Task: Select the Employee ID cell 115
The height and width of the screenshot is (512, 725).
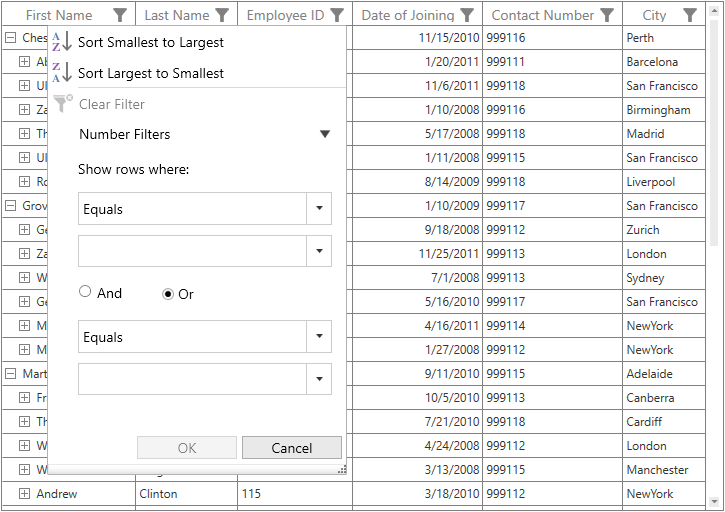Action: coord(295,493)
